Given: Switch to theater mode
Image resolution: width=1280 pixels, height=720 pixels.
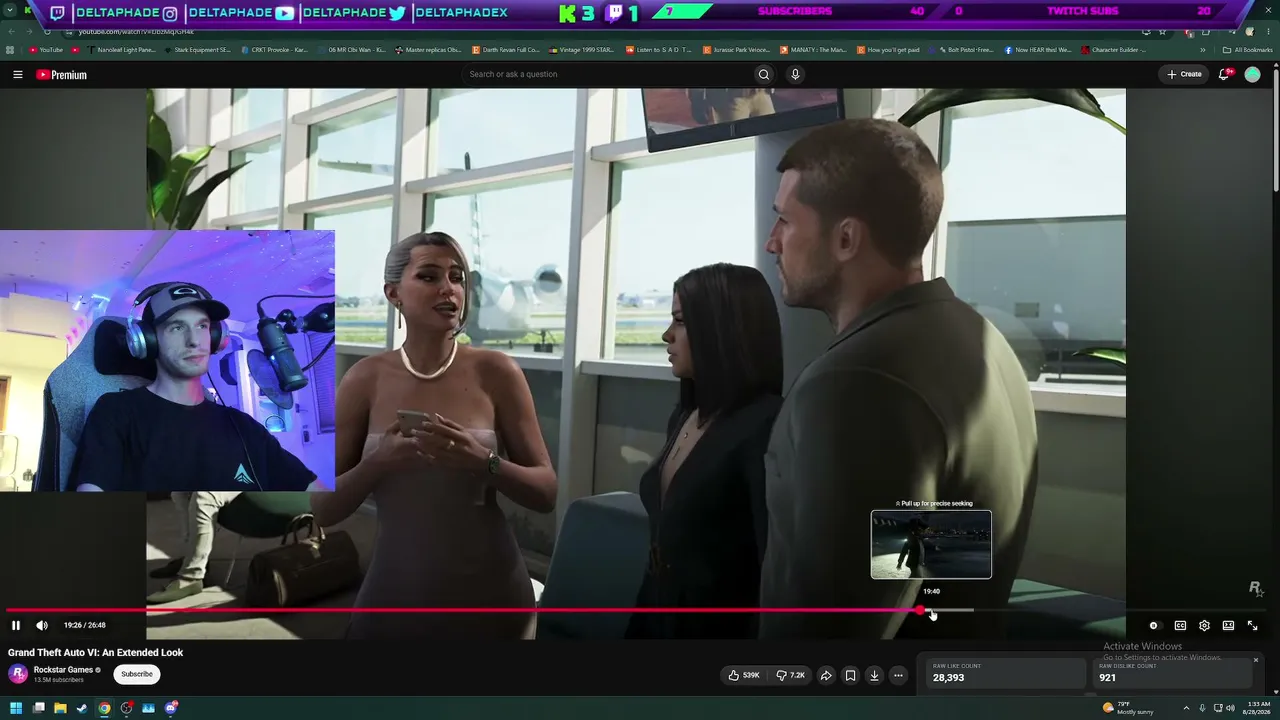Looking at the screenshot, I should click(1228, 625).
